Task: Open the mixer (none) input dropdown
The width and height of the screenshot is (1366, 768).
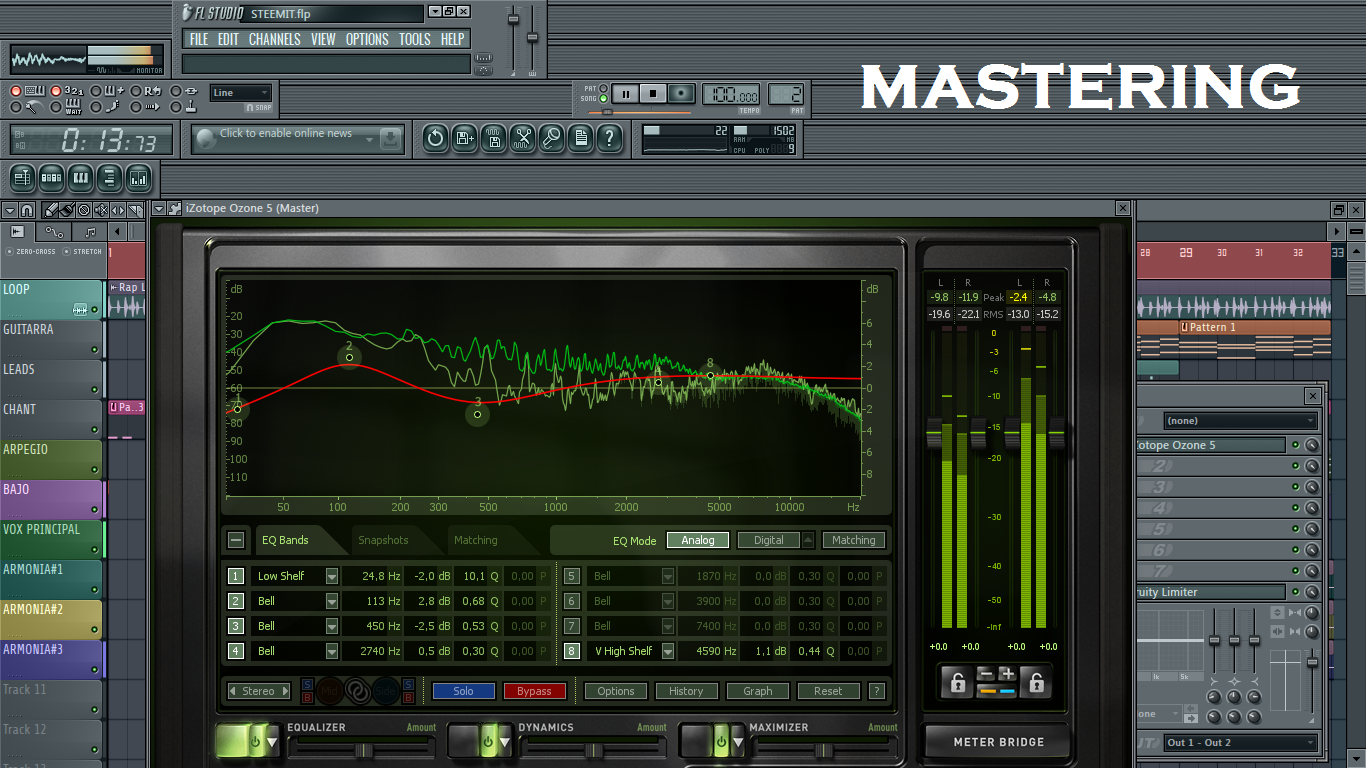Action: pos(1241,421)
